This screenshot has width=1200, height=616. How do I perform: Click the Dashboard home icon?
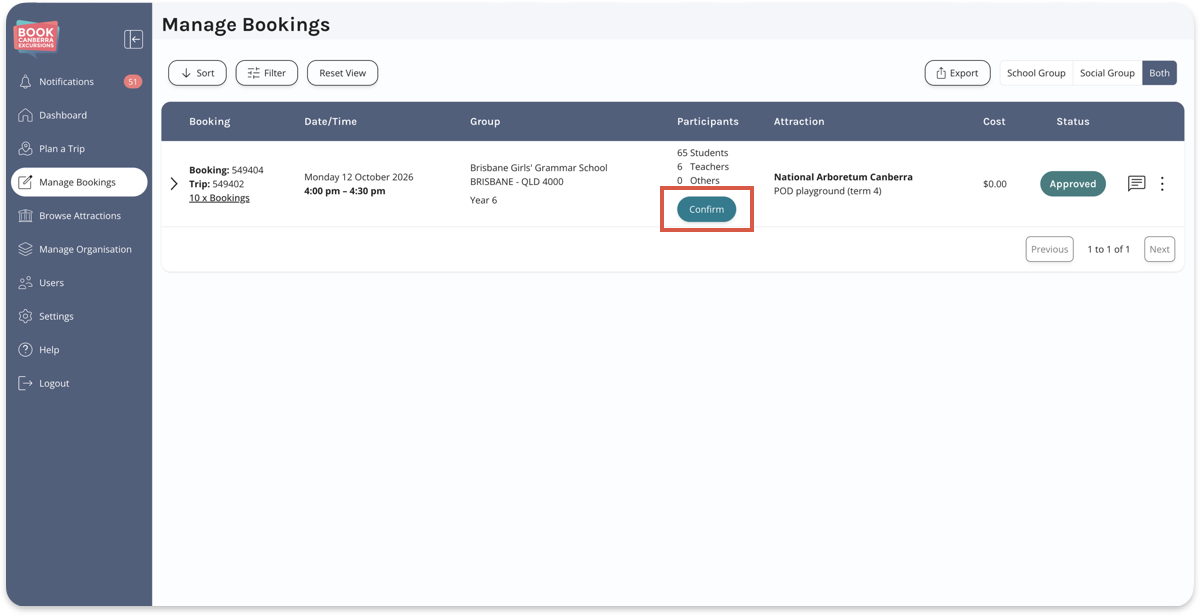coord(26,115)
